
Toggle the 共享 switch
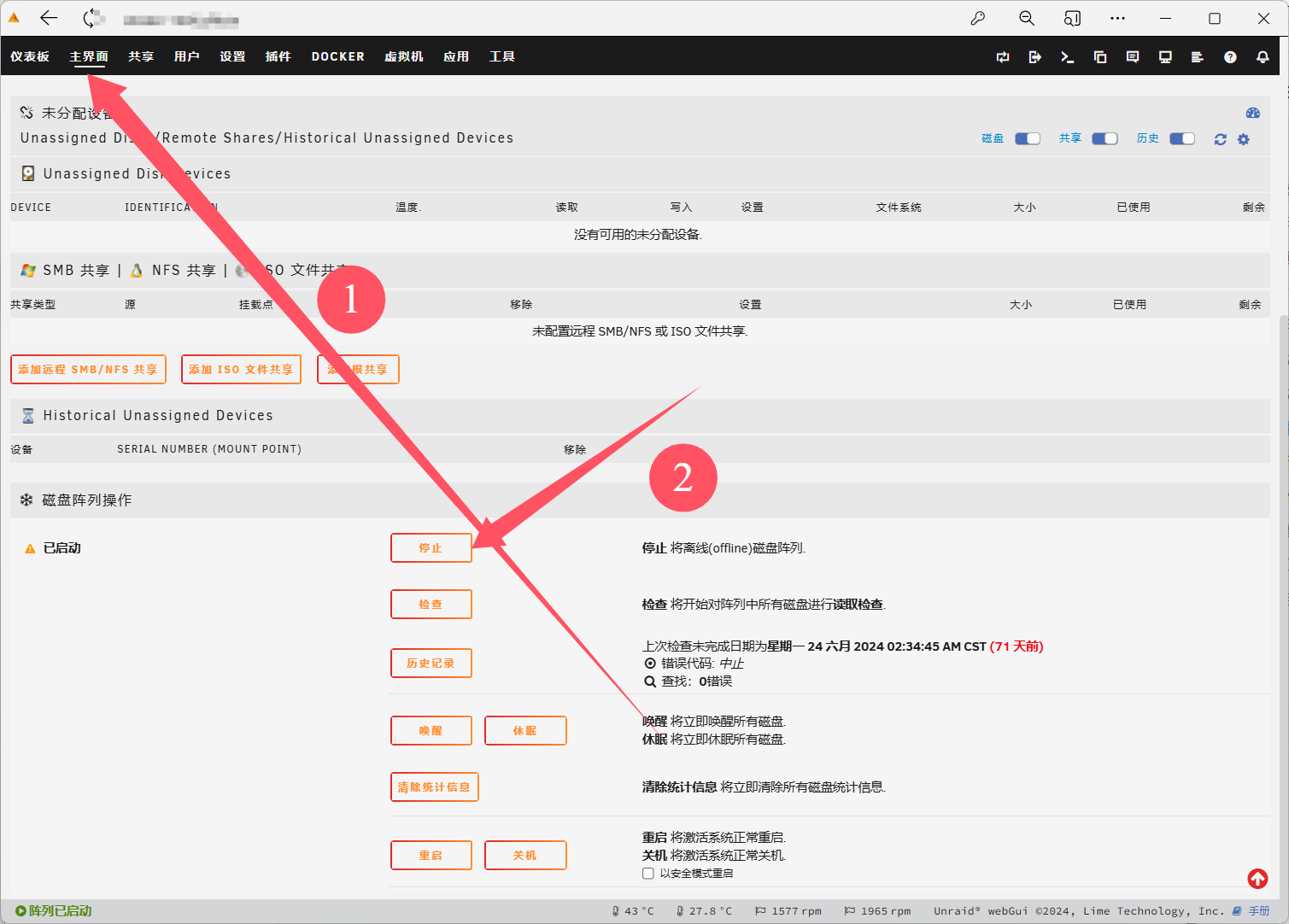(1104, 138)
